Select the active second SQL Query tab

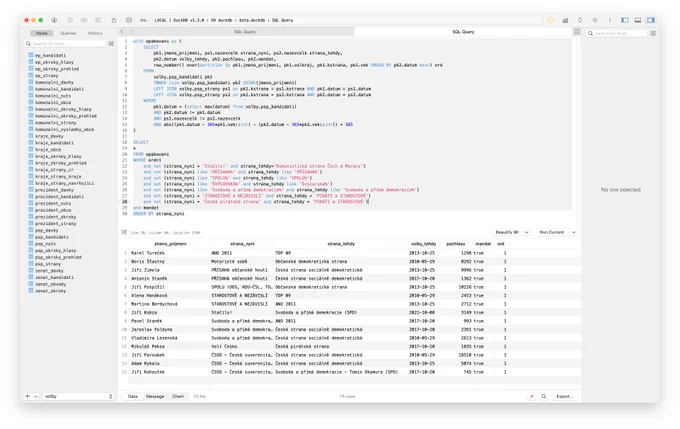463,32
